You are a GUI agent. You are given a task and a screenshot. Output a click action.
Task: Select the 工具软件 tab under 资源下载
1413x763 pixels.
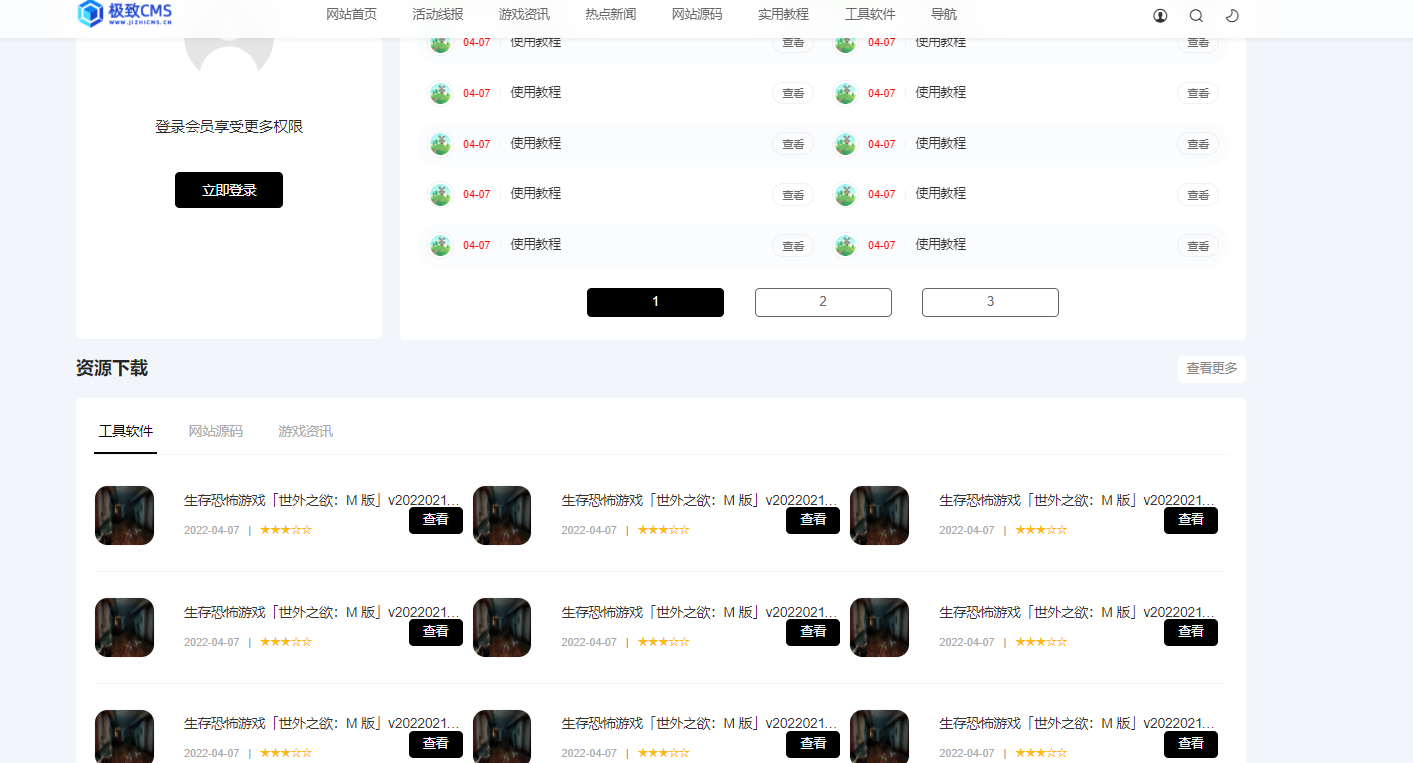[126, 432]
